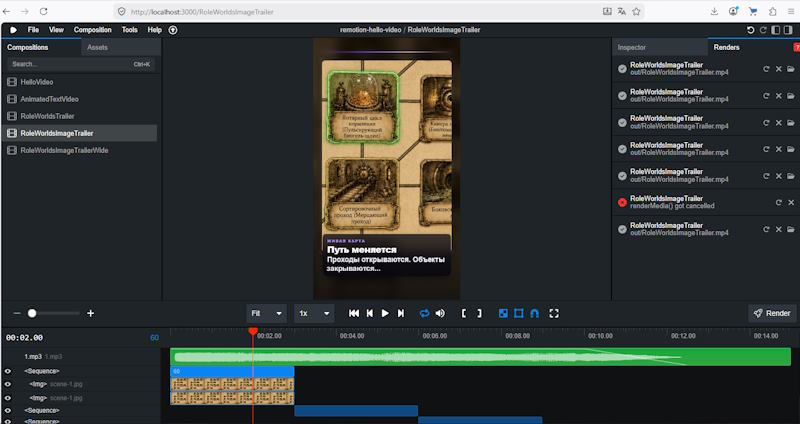Toggle the right sidebar panel icon
Screen dimensions: 800x424
click(788, 30)
